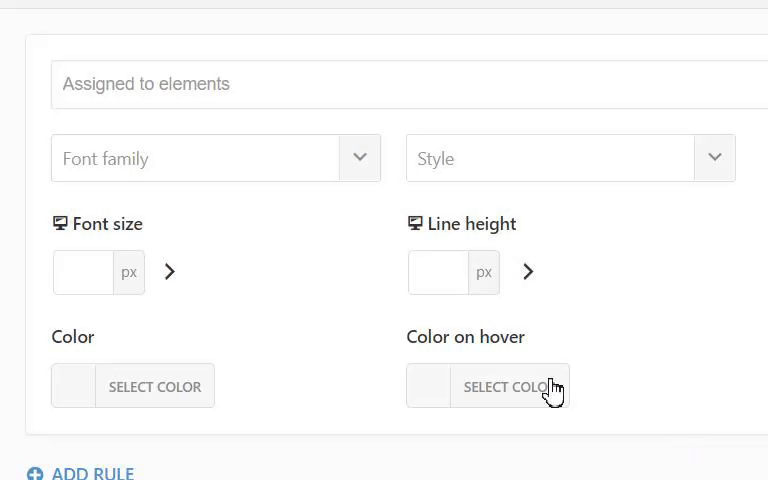Open the Style dropdown arrow
Viewport: 768px width, 480px height.
715,158
